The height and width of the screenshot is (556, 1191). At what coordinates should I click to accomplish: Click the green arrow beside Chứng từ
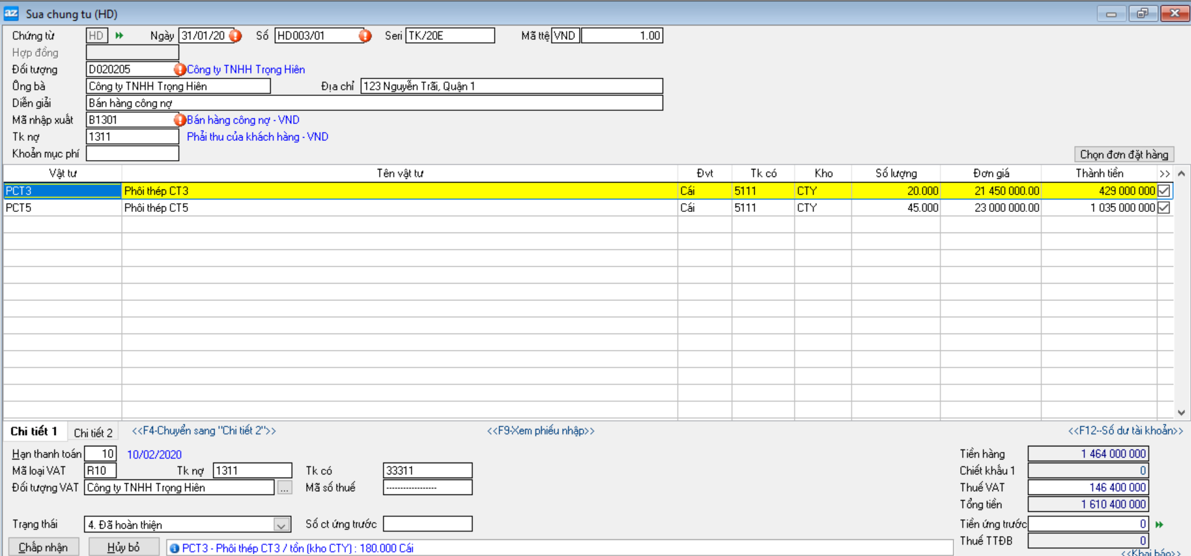click(120, 36)
